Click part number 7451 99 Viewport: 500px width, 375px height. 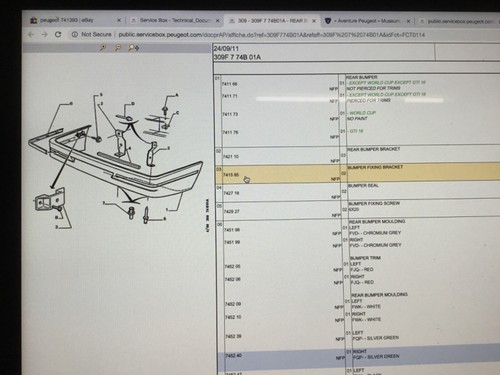(232, 242)
